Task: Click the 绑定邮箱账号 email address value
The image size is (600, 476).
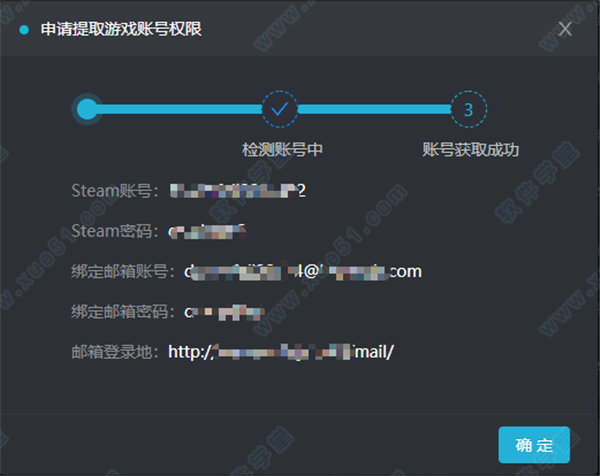Action: [303, 271]
